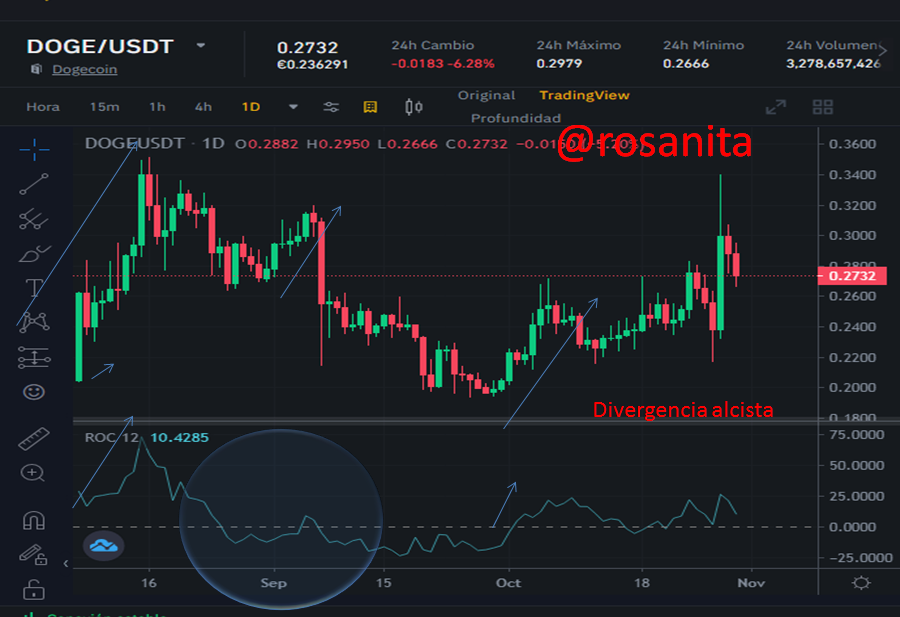Click the euro price €0.236291
The image size is (900, 617).
[x=312, y=64]
